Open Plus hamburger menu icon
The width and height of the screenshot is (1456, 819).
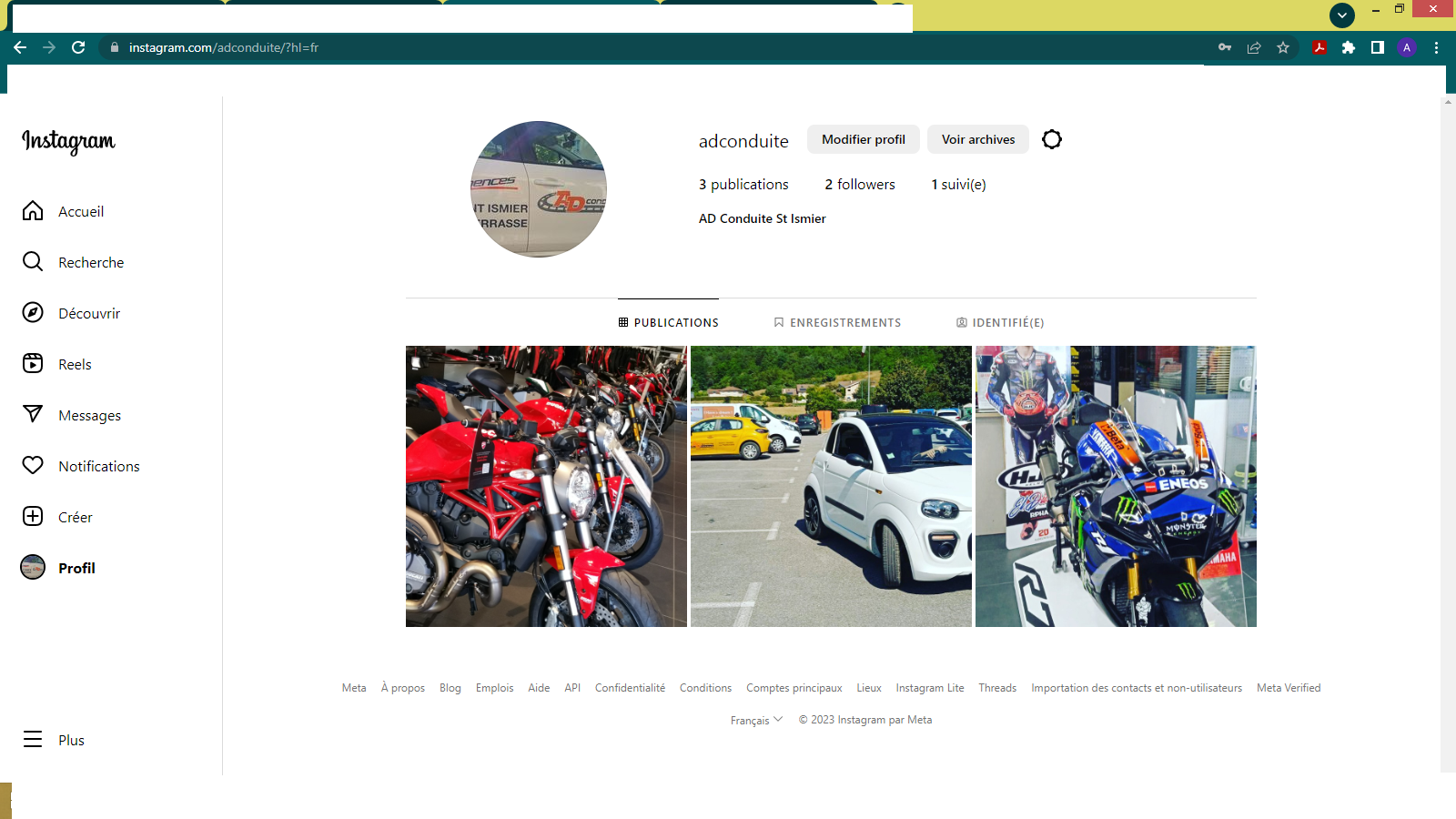(33, 740)
